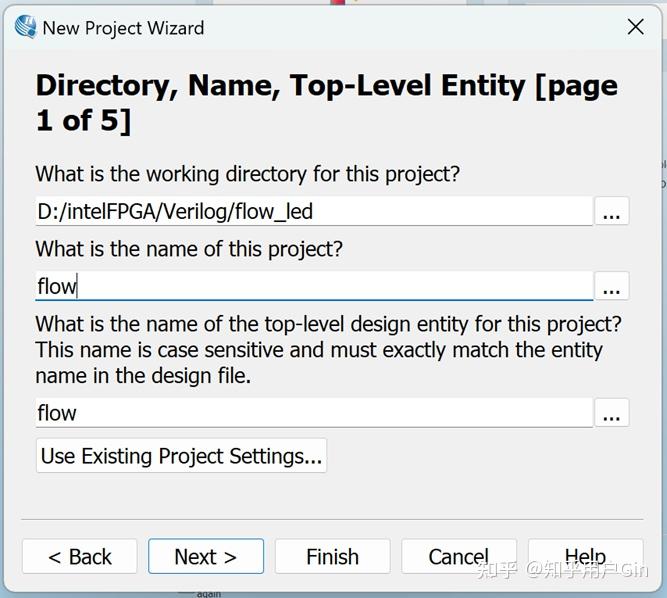The image size is (667, 598).
Task: Open Use Existing Project Settings
Action: click(181, 456)
